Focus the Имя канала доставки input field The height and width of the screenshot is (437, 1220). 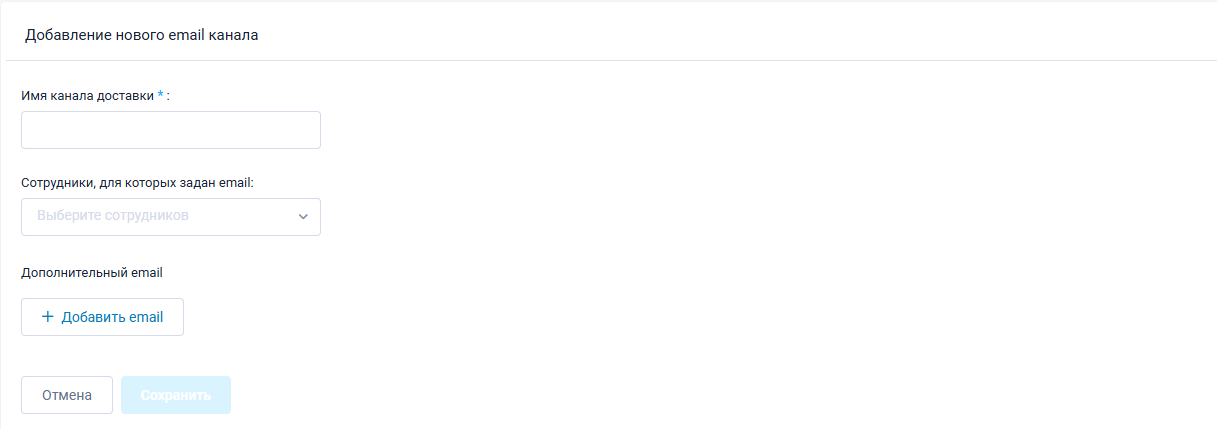171,130
